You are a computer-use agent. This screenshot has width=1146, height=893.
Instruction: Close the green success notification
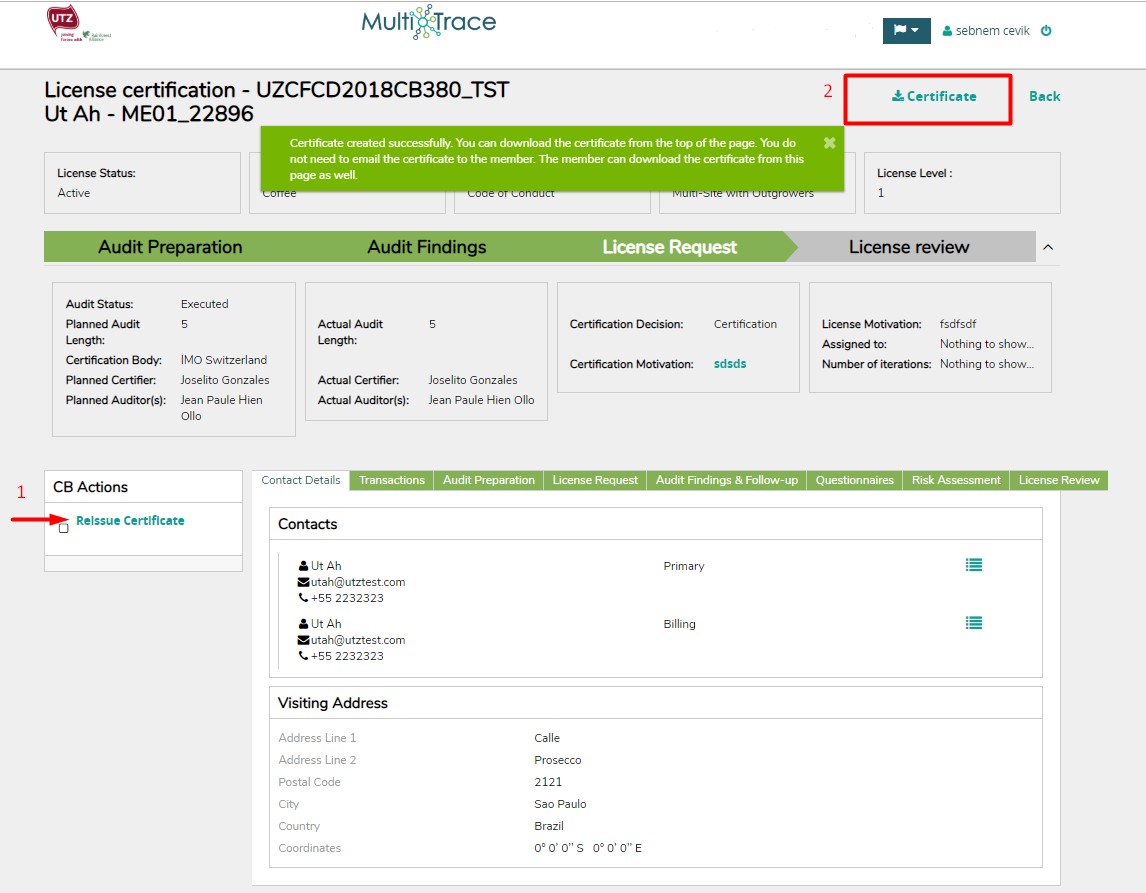829,143
